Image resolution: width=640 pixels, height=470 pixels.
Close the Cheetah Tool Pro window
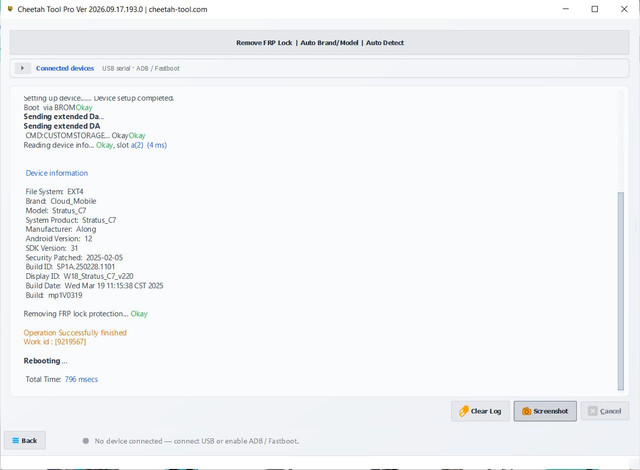coord(624,9)
